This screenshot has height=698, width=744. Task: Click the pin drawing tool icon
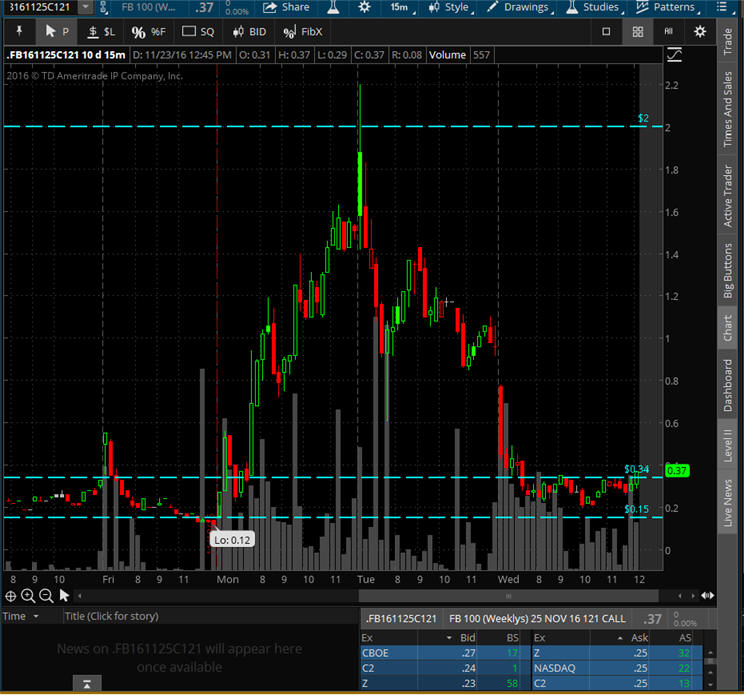17,32
